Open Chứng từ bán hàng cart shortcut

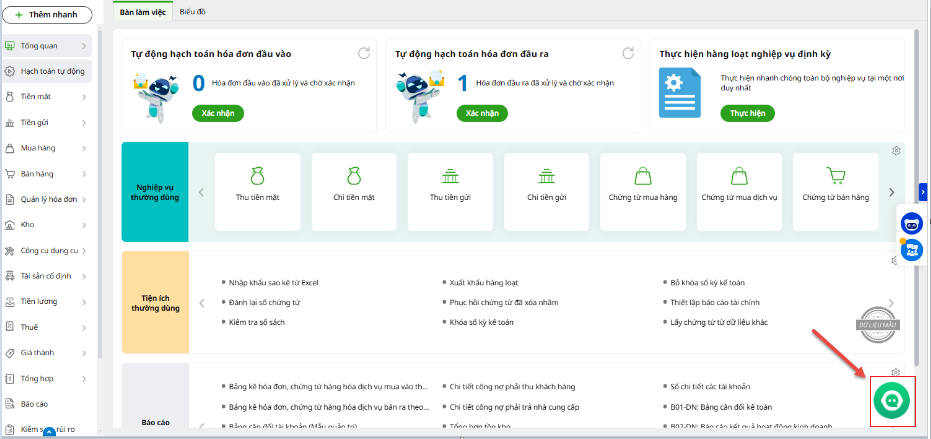click(835, 184)
